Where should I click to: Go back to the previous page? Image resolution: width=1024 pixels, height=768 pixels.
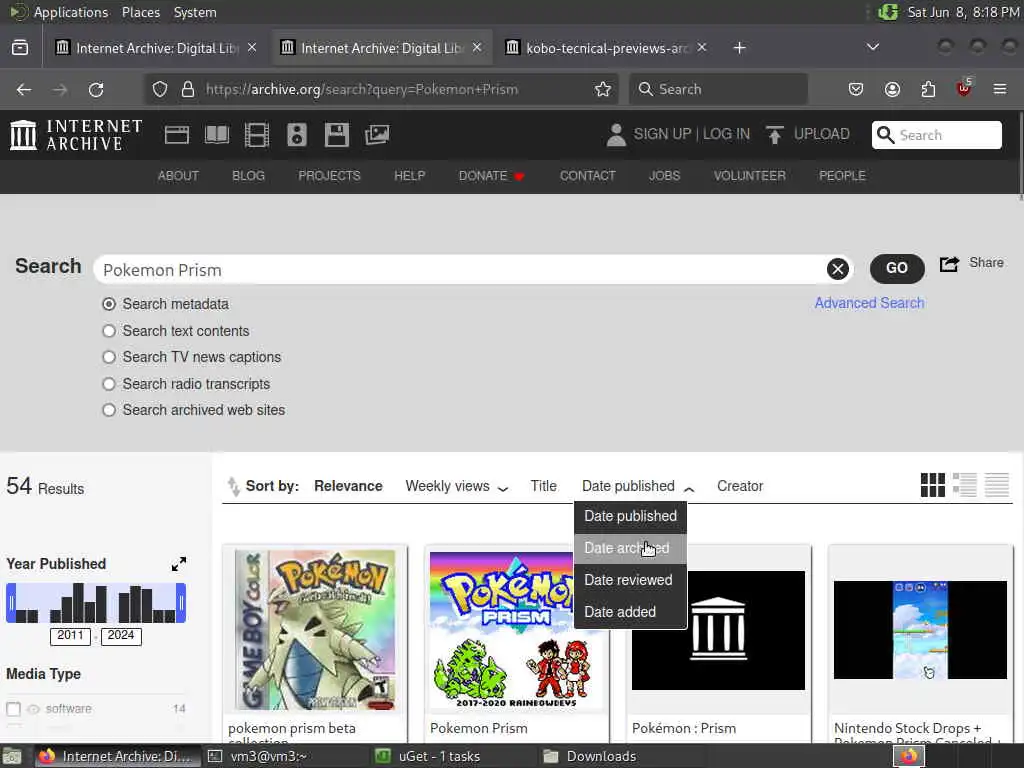(x=24, y=89)
